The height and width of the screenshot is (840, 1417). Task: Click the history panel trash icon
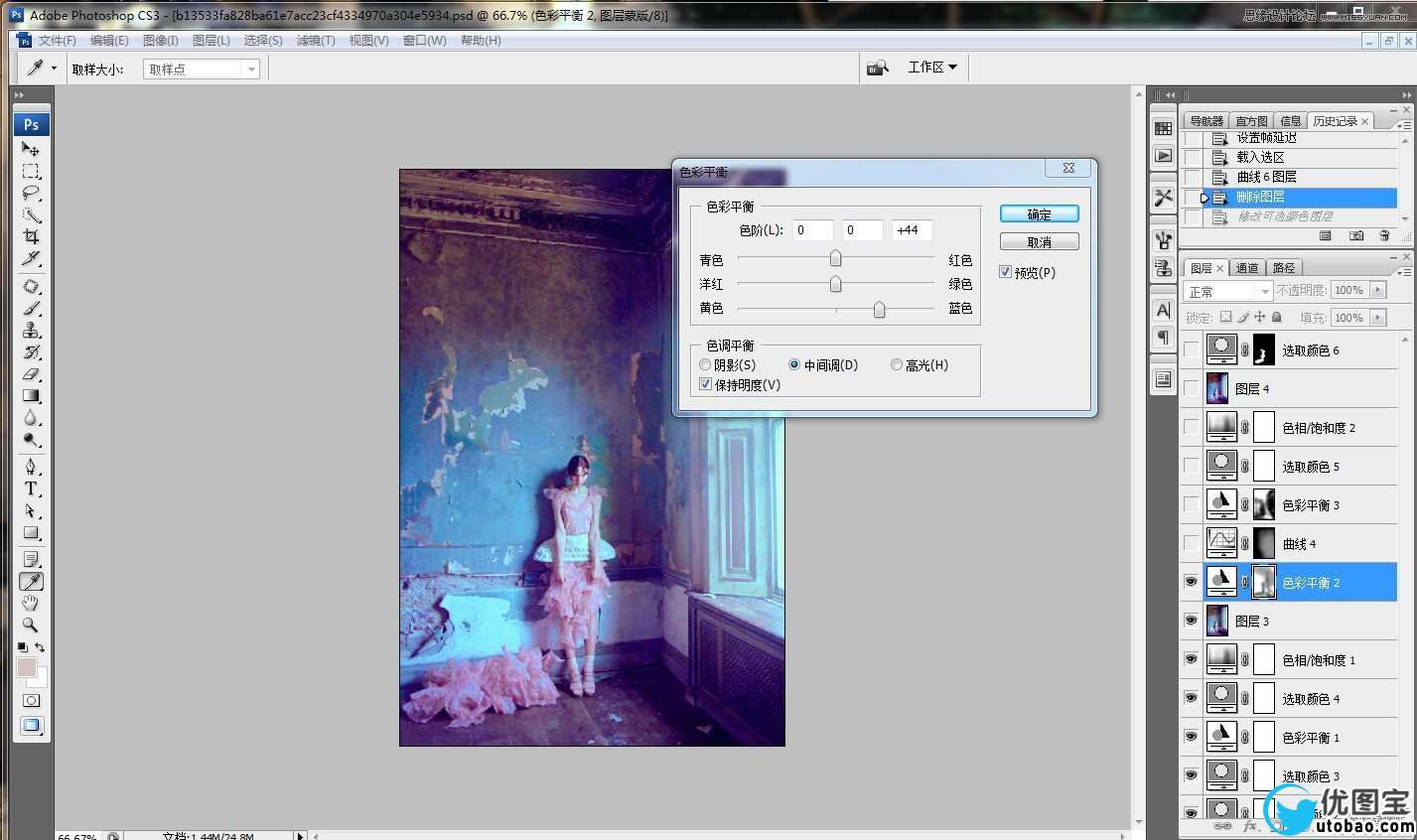(x=1384, y=235)
